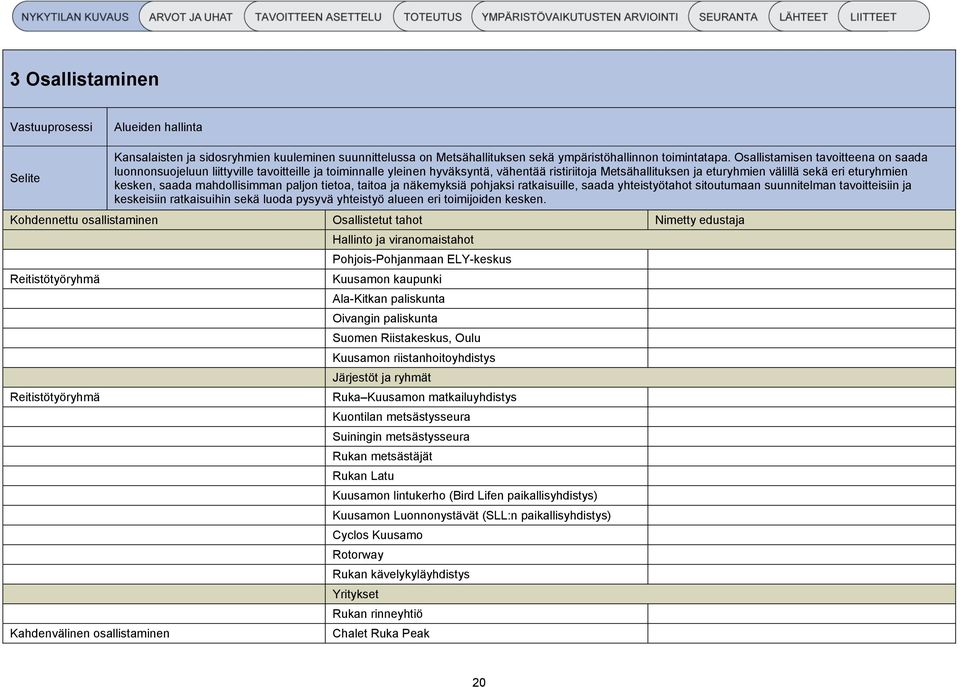The height and width of the screenshot is (687, 960).
Task: Select the 'Rukan rinneyhtiö' cell
Action: (x=486, y=614)
